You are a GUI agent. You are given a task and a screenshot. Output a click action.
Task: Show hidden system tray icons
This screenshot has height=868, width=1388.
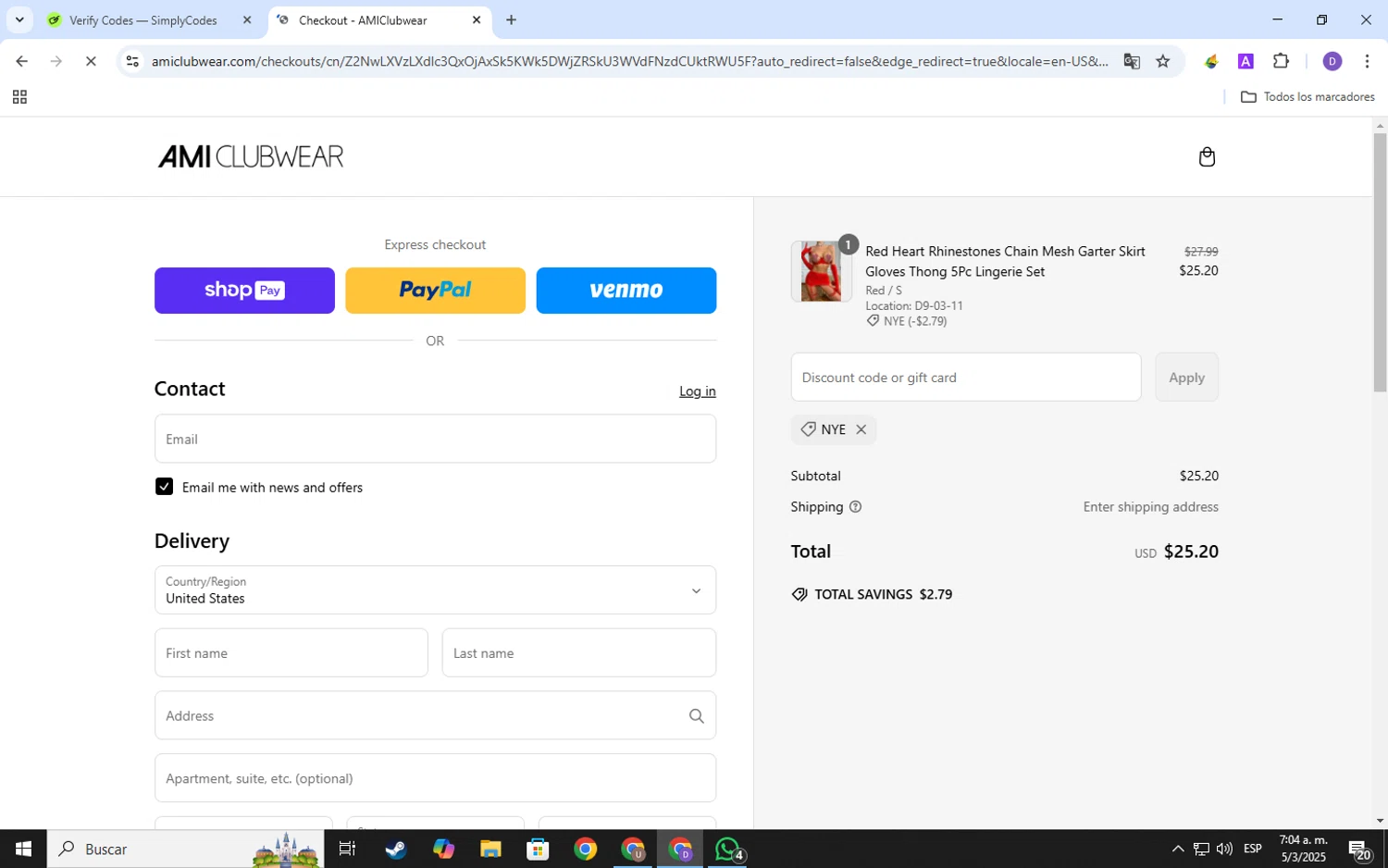point(1177,849)
